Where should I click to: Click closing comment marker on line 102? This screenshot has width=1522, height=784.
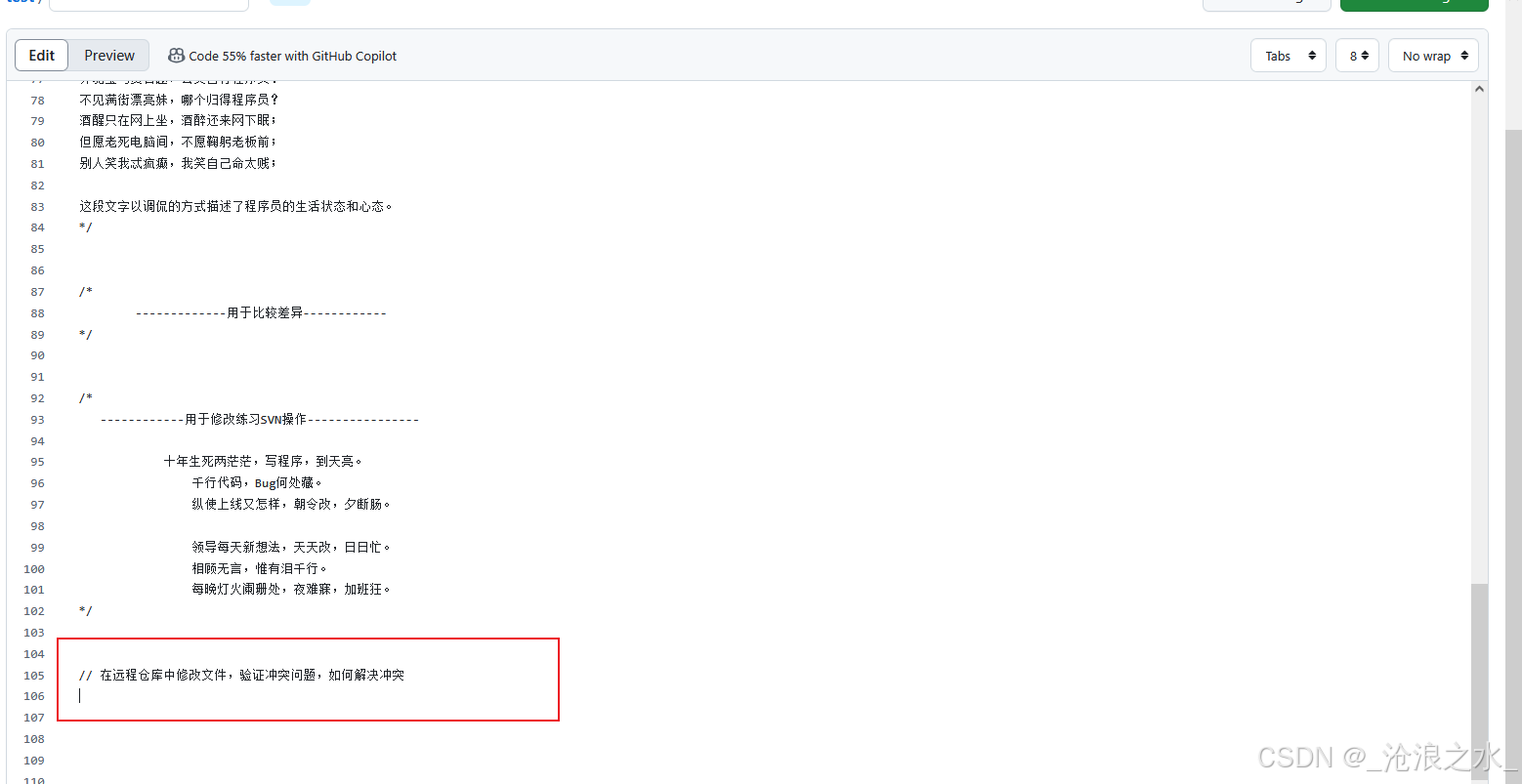click(86, 611)
